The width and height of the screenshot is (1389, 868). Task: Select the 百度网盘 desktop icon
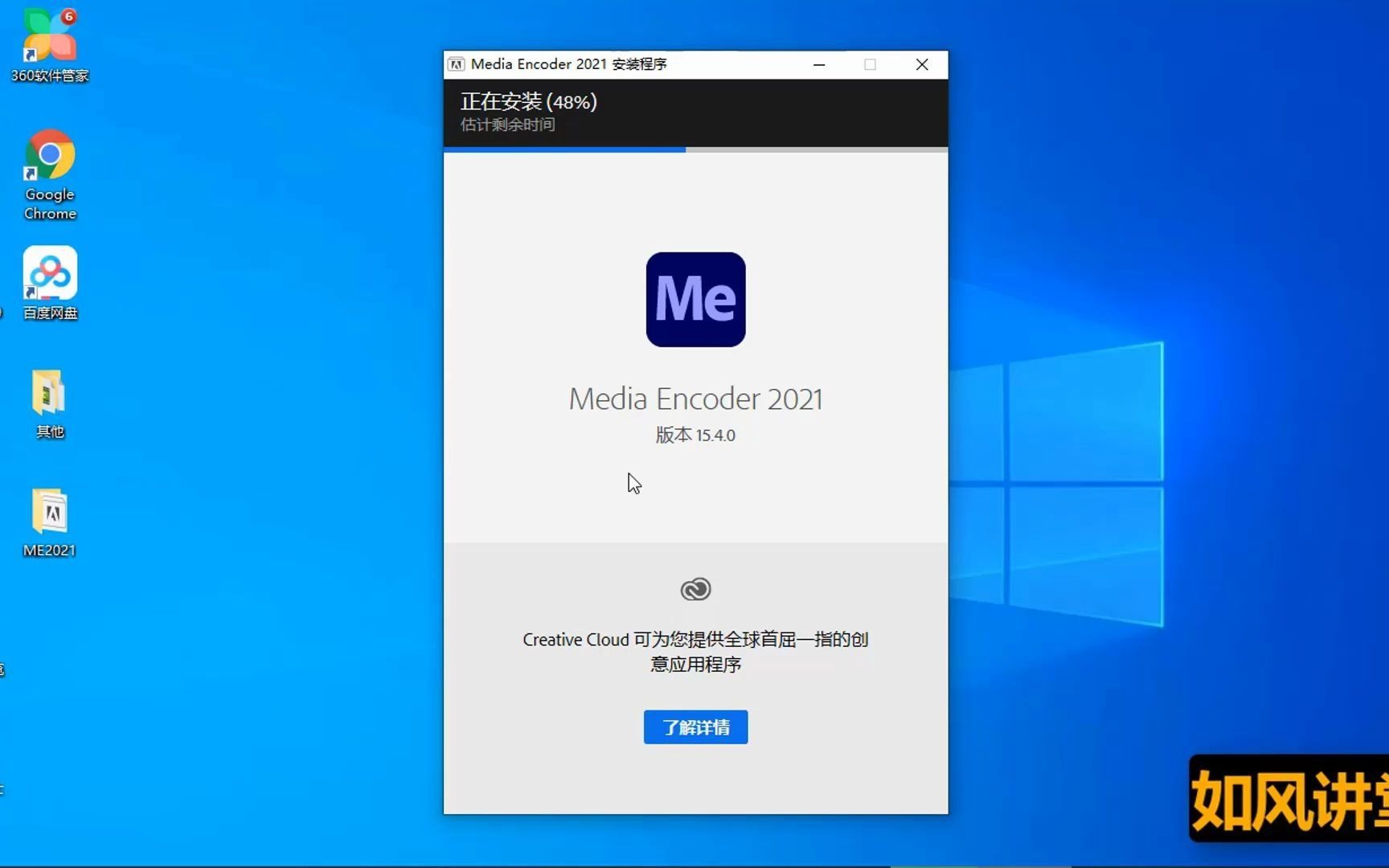(50, 283)
